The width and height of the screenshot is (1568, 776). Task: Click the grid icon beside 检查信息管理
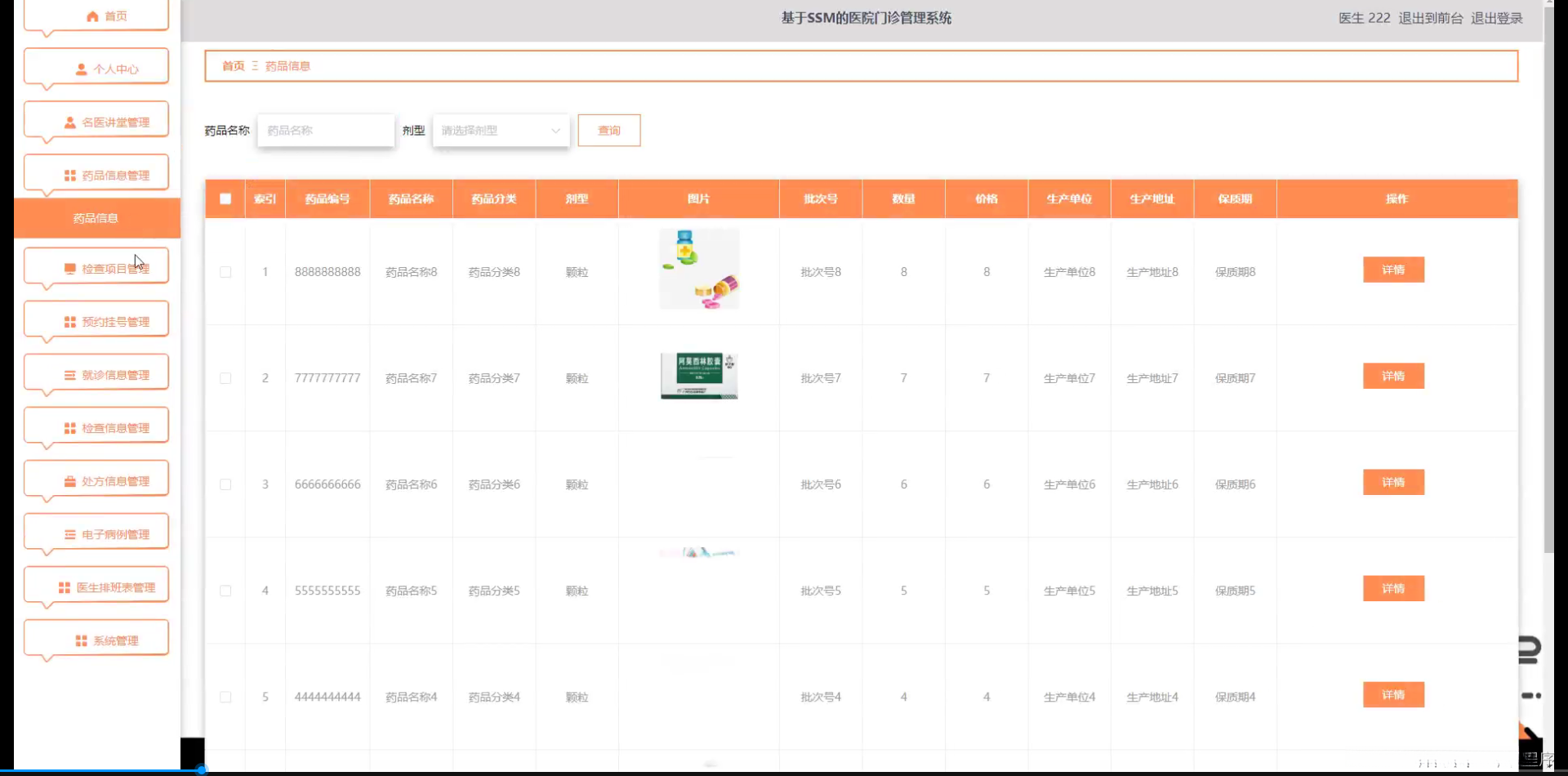(70, 428)
